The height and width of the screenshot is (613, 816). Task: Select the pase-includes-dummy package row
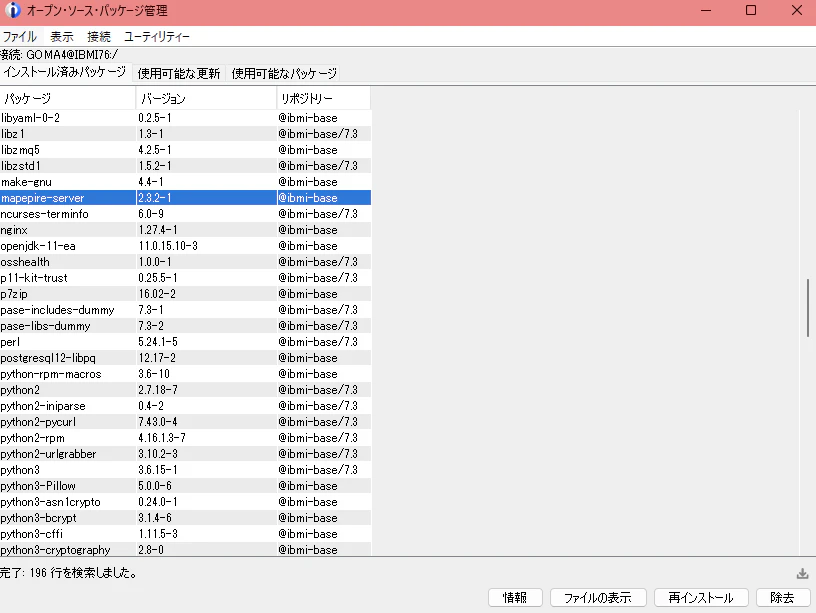185,310
